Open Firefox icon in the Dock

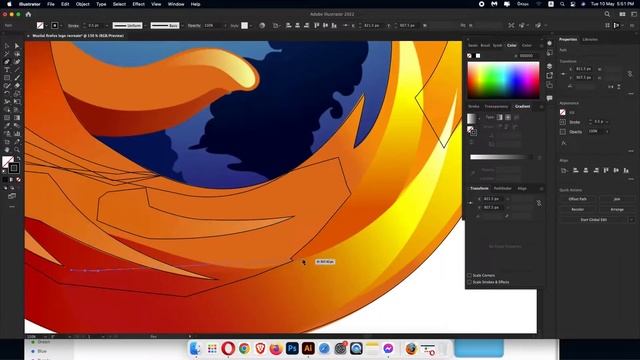click(276, 349)
